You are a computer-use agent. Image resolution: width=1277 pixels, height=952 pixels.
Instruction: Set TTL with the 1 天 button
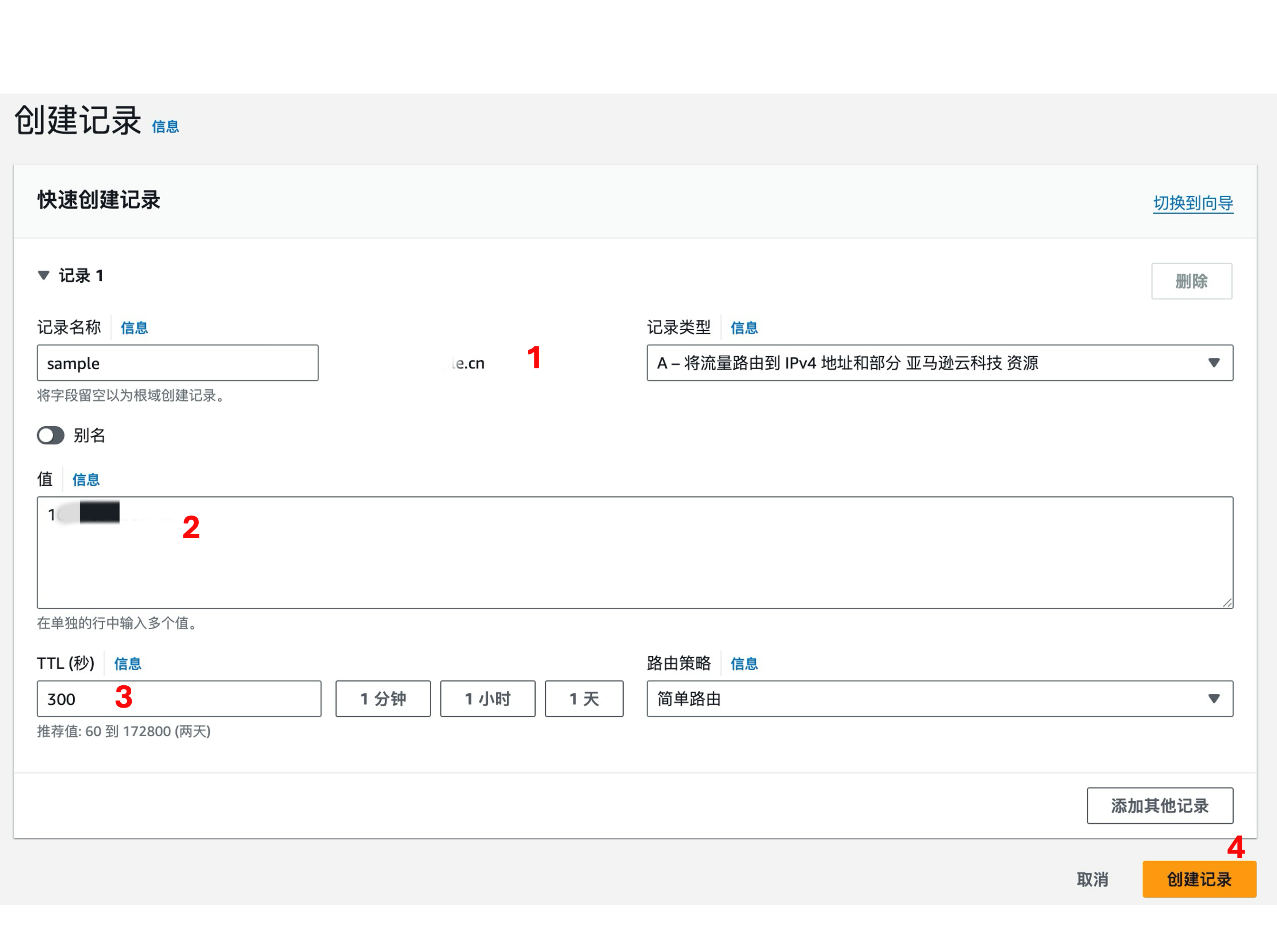584,699
